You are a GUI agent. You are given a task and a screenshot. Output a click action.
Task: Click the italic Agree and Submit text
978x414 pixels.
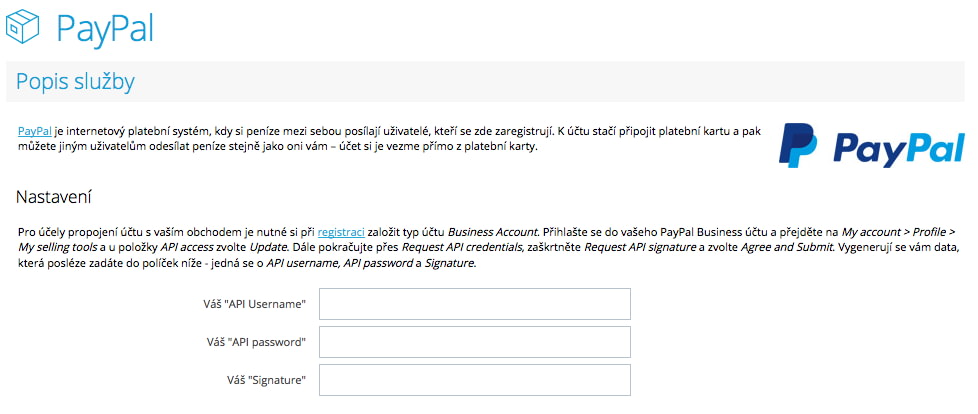click(780, 248)
